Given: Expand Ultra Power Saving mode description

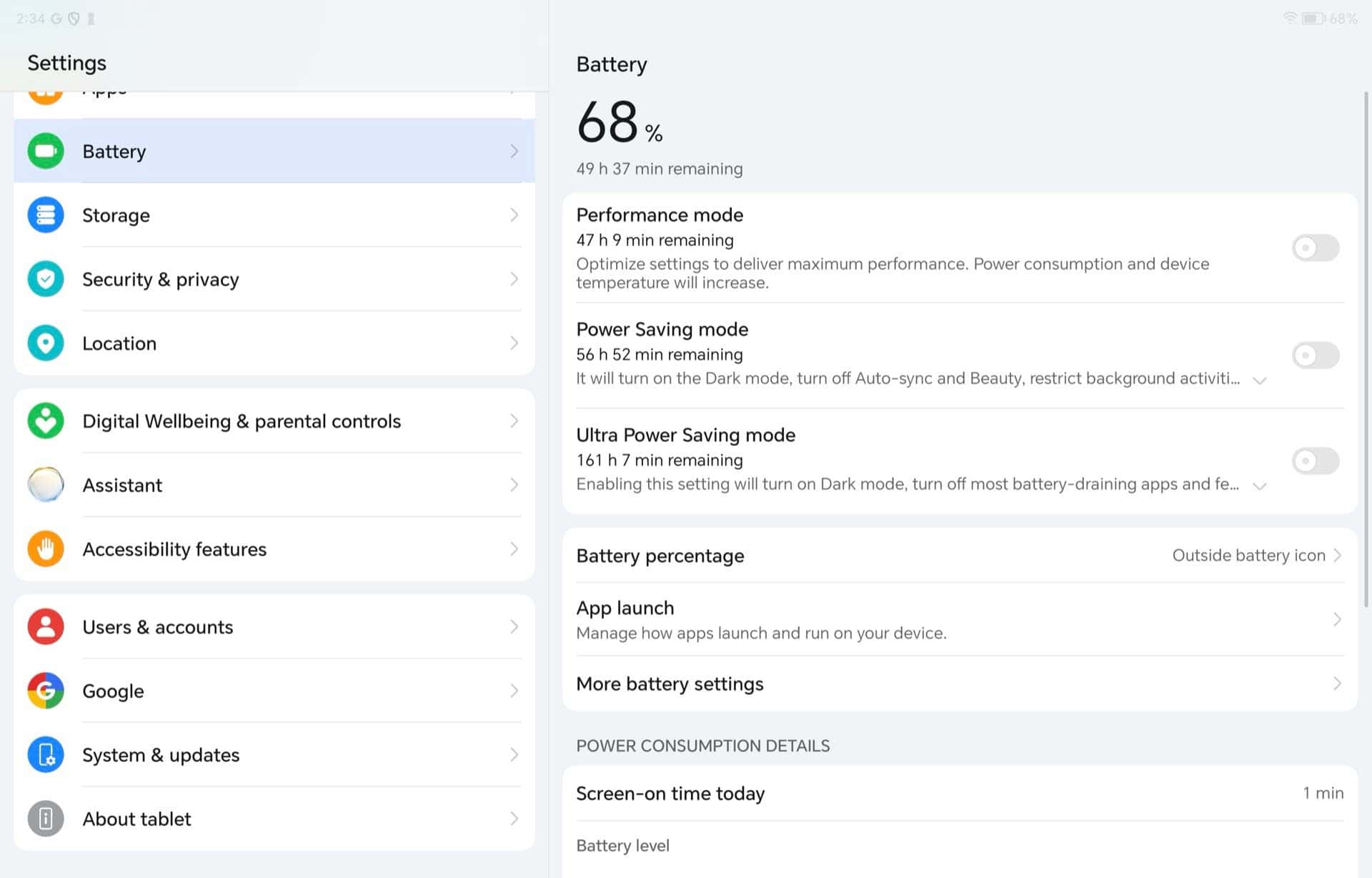Looking at the screenshot, I should click(x=1260, y=486).
